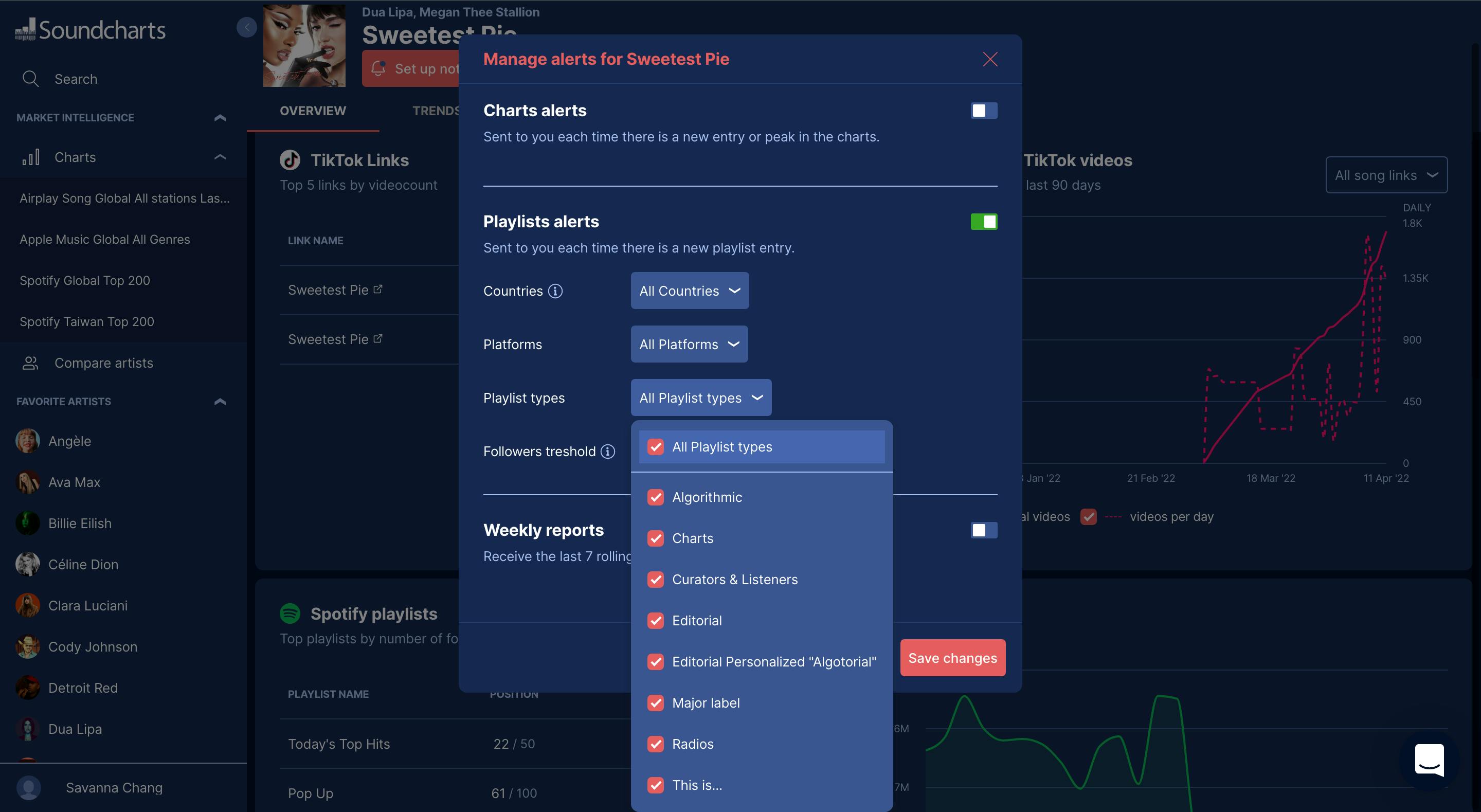Enable the Charts alerts toggle
This screenshot has height=812, width=1481.
click(x=984, y=111)
